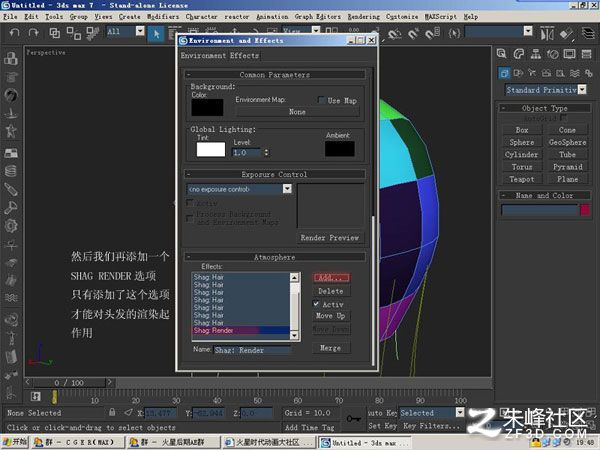Open the Modifiers menu

[x=163, y=16]
